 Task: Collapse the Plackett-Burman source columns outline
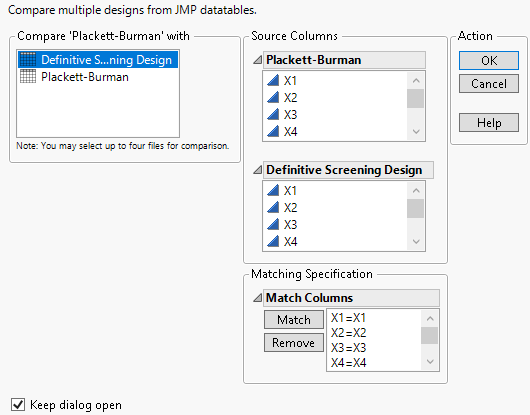(x=258, y=60)
